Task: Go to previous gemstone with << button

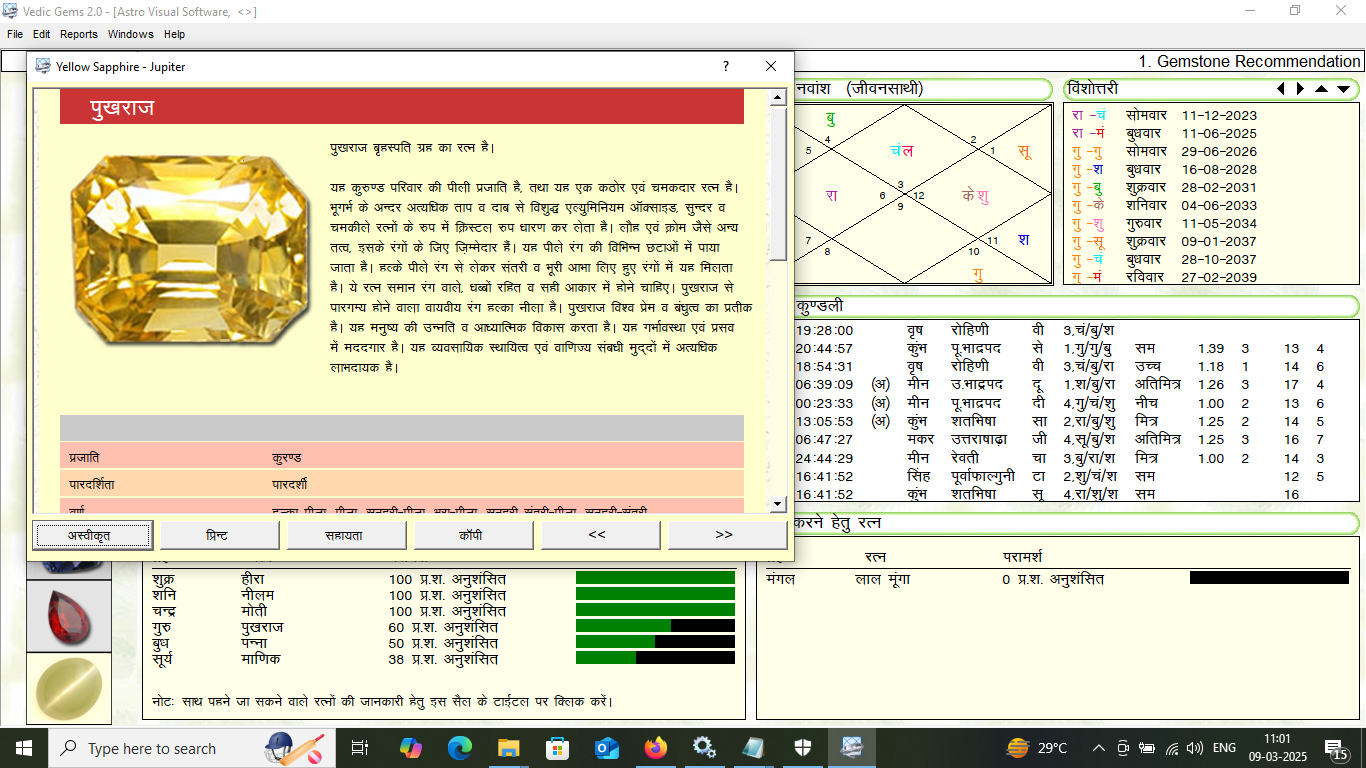Action: (x=598, y=535)
